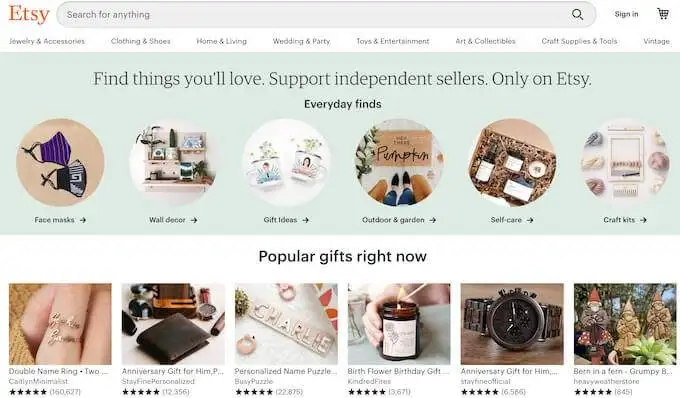Select the Vintage category

point(657,41)
